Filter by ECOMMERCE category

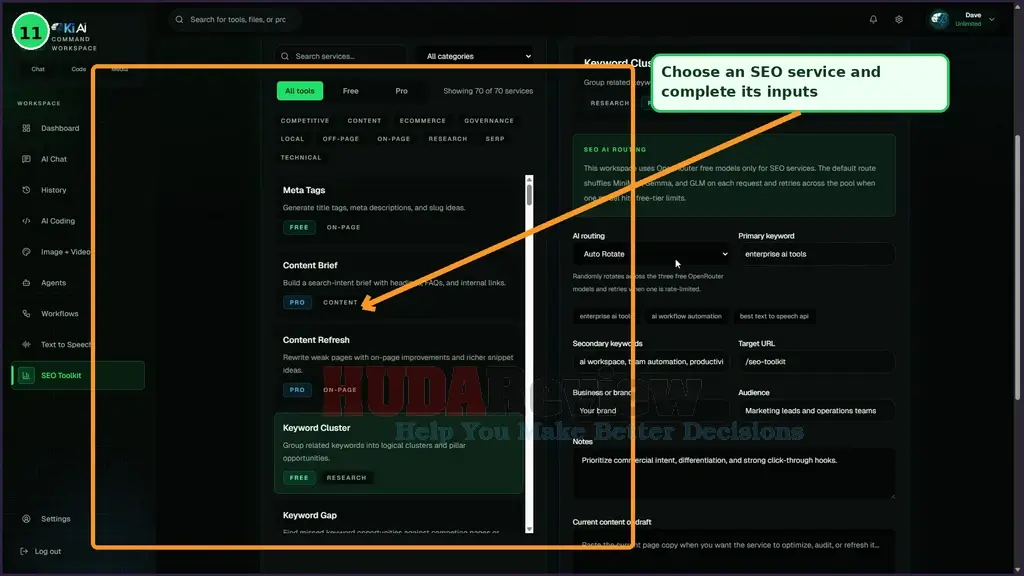point(423,121)
